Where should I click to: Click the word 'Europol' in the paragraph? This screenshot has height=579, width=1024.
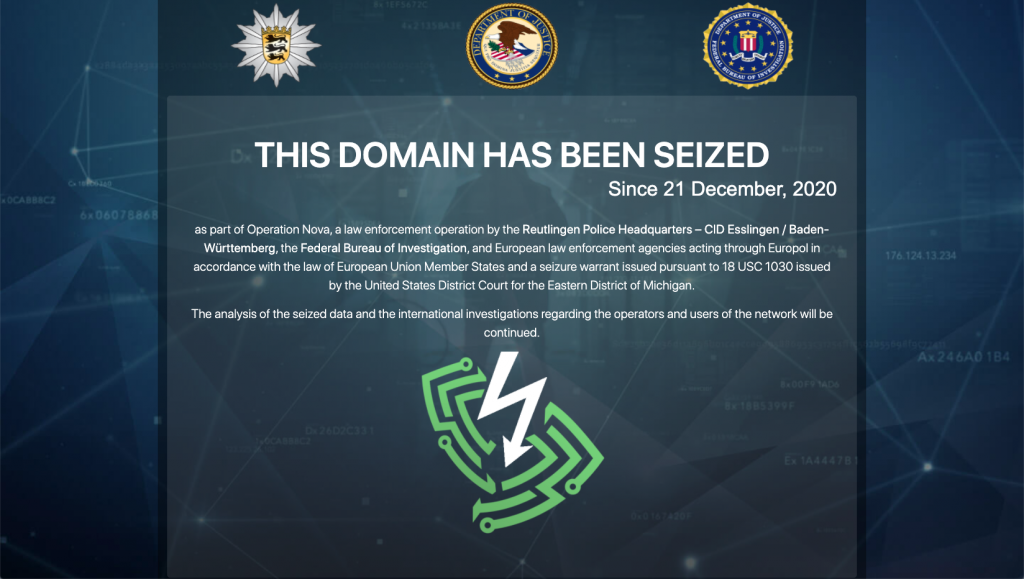[798, 248]
